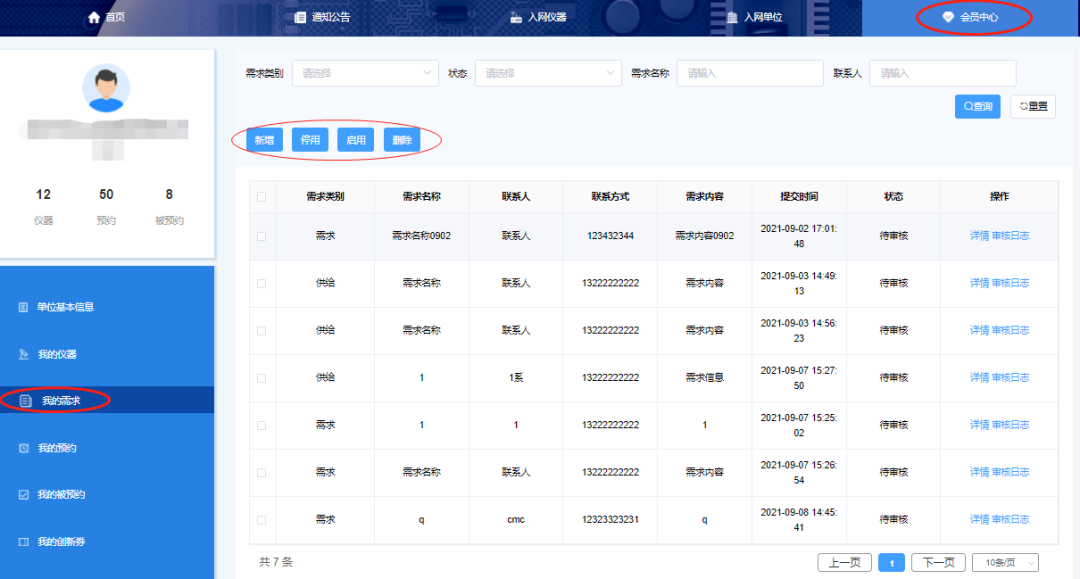Image resolution: width=1080 pixels, height=579 pixels.
Task: Open 详情 link for the first row
Action: click(979, 236)
